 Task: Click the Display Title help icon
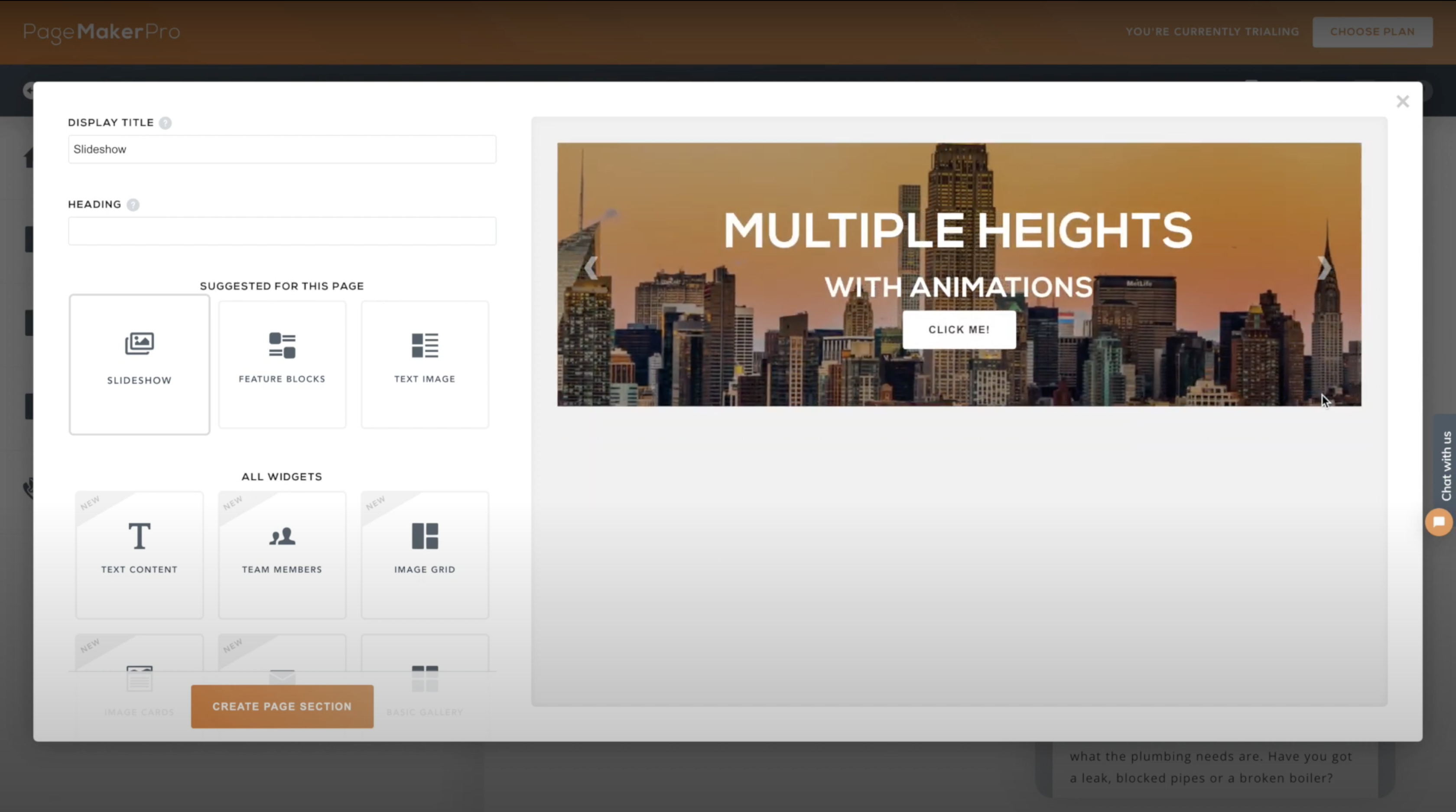[x=165, y=123]
